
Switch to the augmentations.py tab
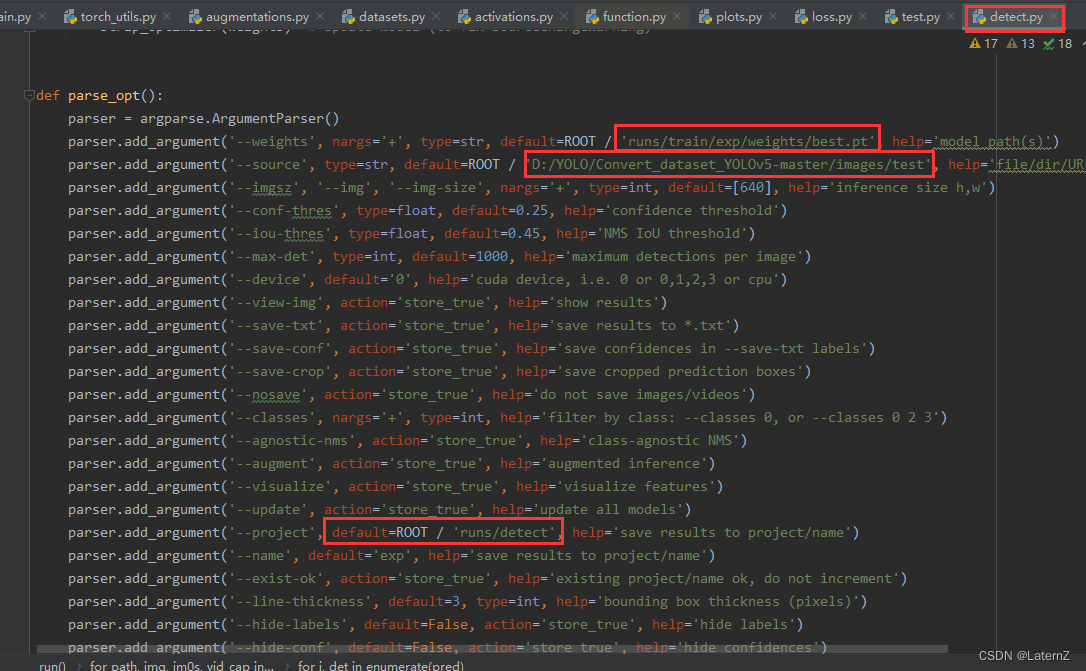(x=249, y=17)
